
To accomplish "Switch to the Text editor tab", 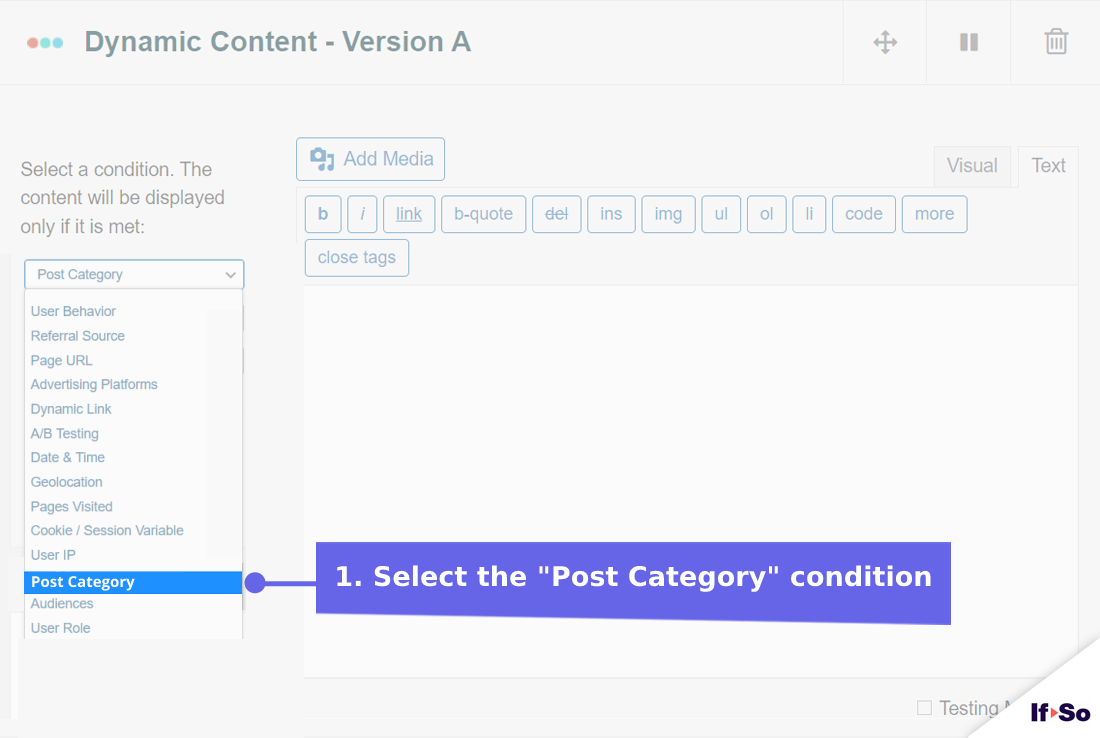I will click(1047, 165).
